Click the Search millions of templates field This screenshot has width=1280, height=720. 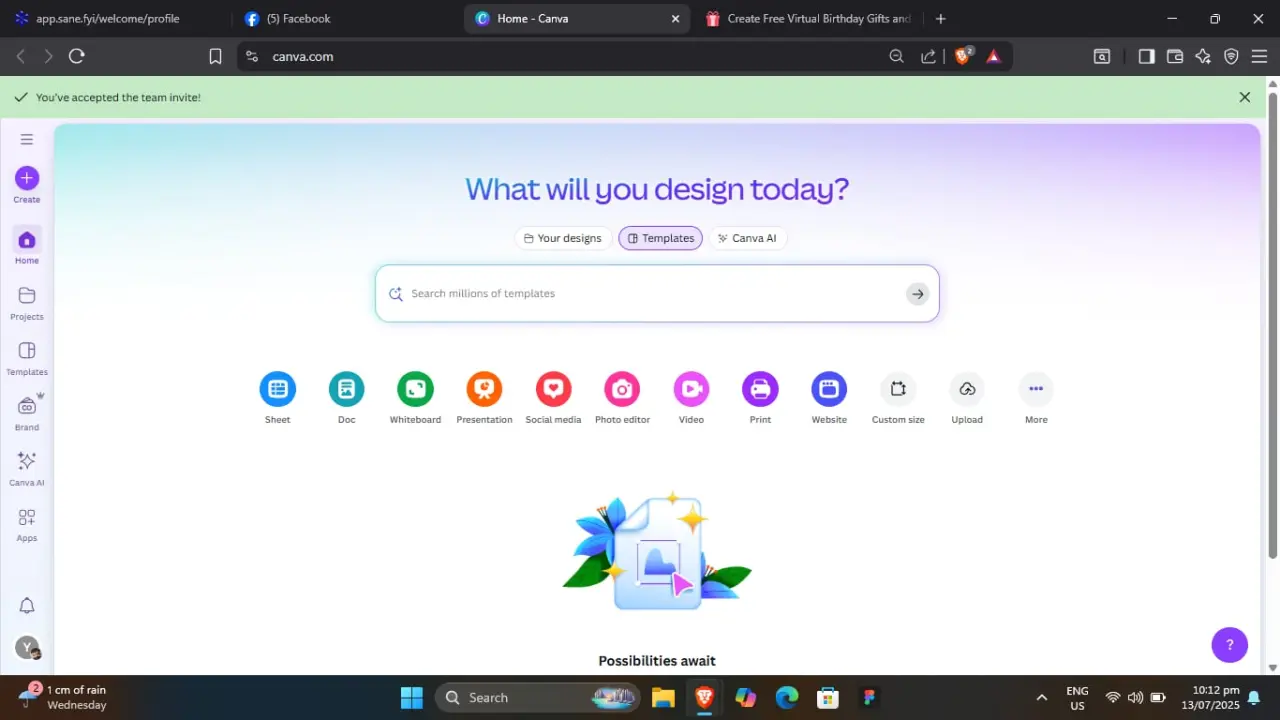(657, 294)
